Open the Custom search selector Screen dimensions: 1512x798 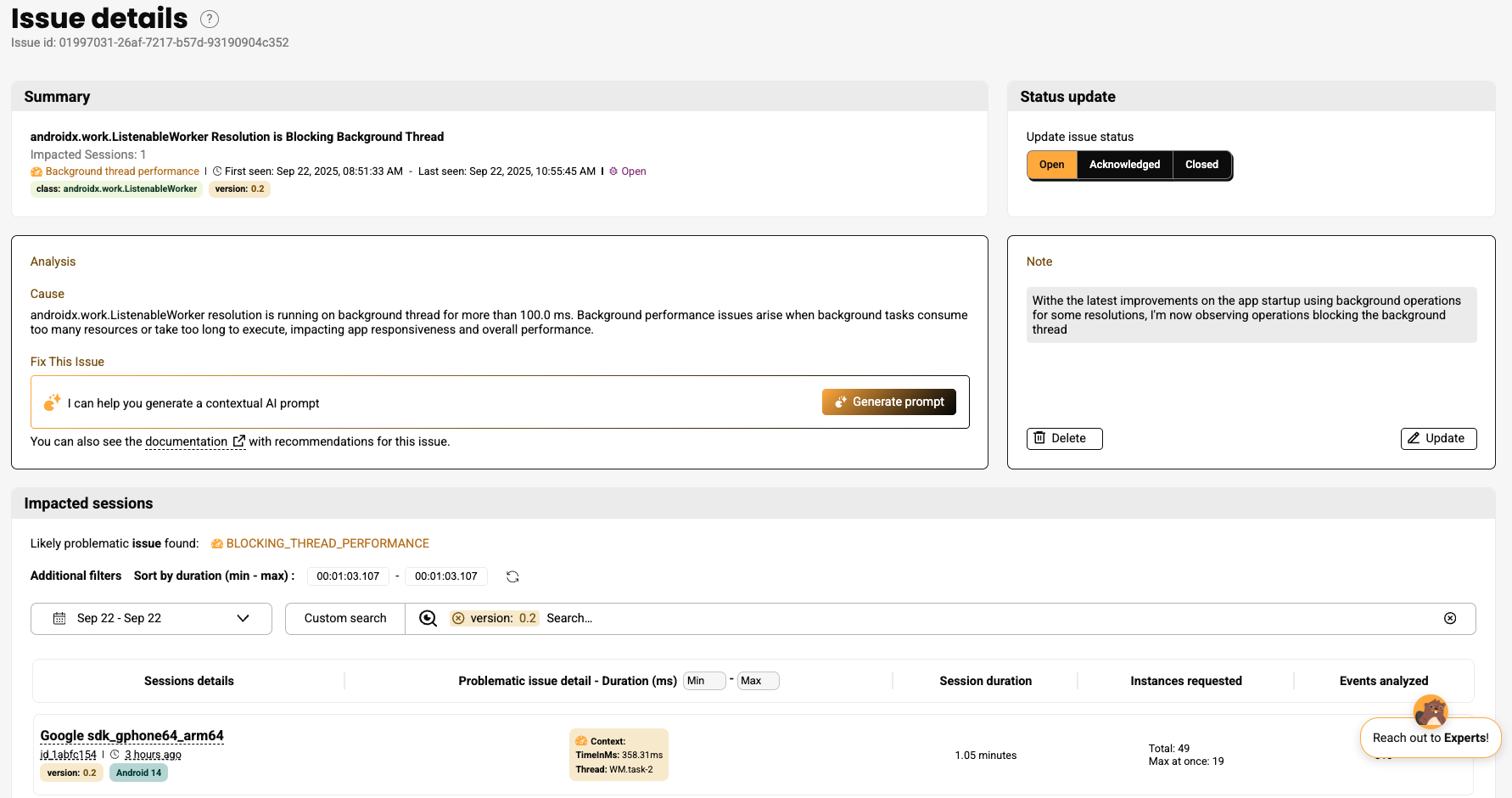[345, 619]
